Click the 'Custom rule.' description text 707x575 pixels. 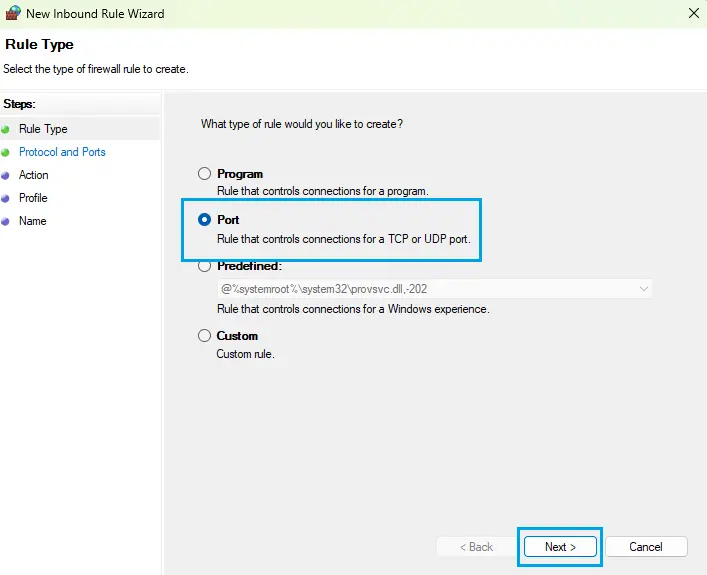click(x=245, y=354)
